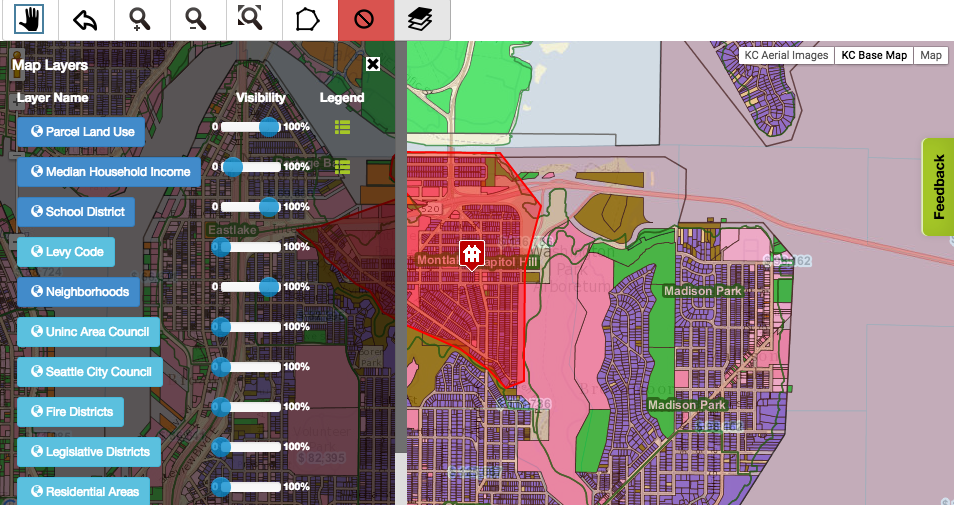Click the back arrow tool
Viewport: 954px width, 505px height.
(x=86, y=20)
